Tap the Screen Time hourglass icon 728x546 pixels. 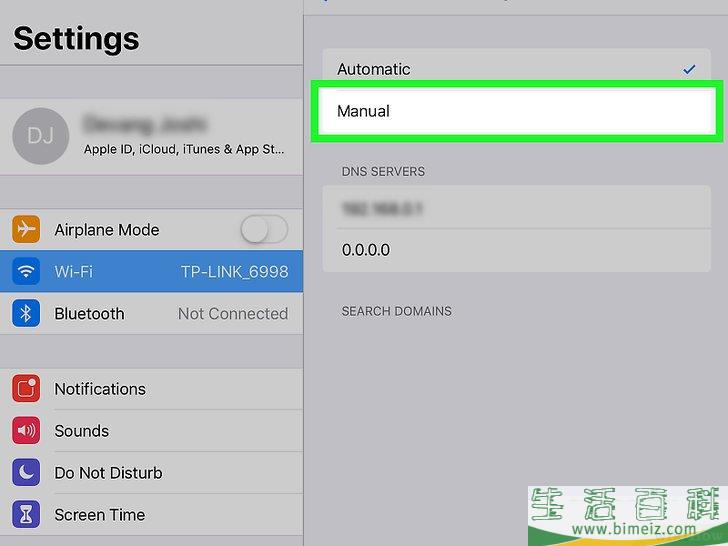click(x=26, y=514)
